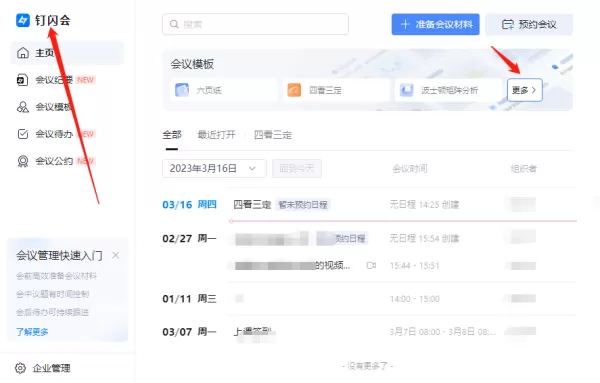Screen dimensions: 600x383
Task: Open the 了解更多 link
Action: point(32,332)
